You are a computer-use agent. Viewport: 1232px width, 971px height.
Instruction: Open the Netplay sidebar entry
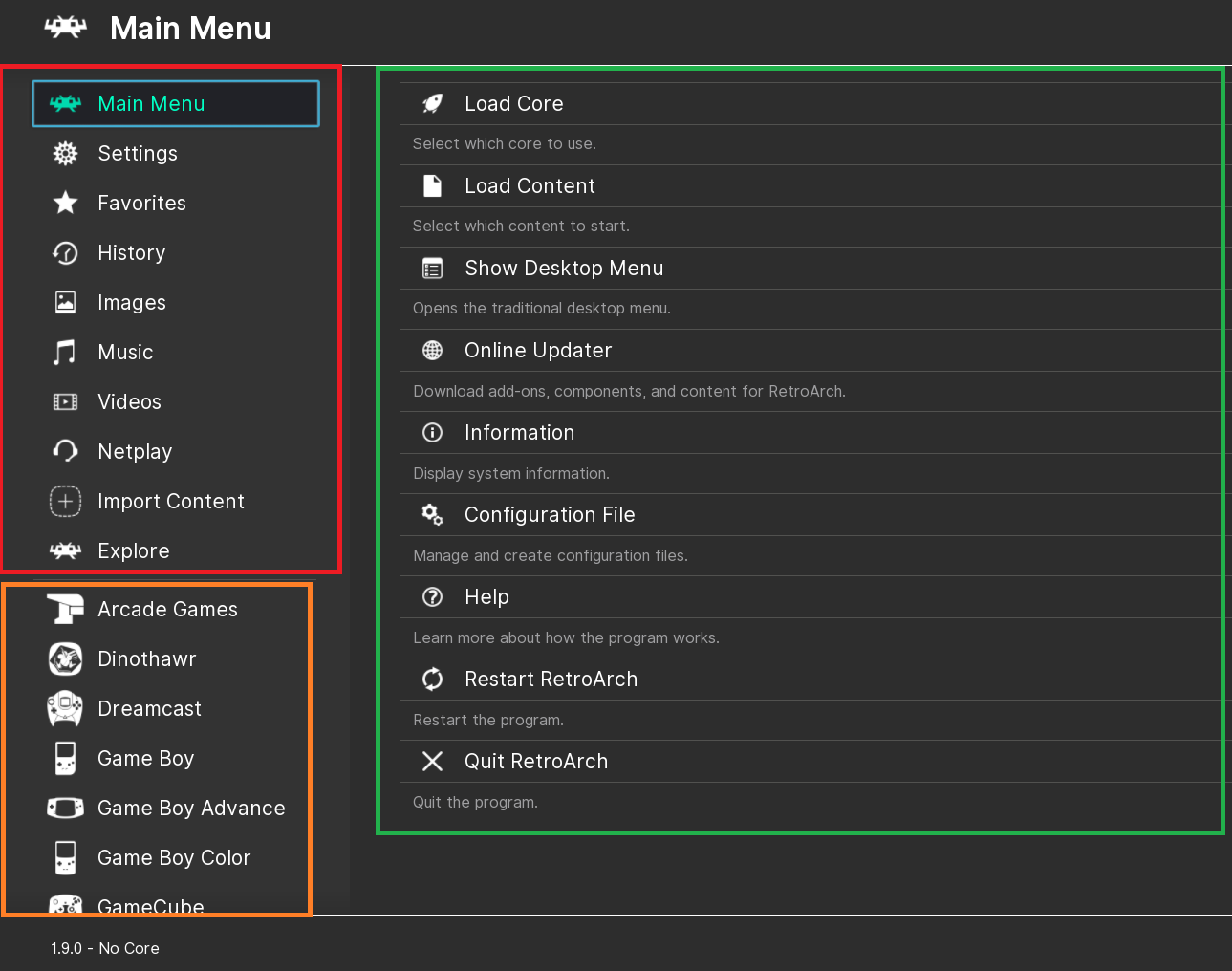(176, 451)
